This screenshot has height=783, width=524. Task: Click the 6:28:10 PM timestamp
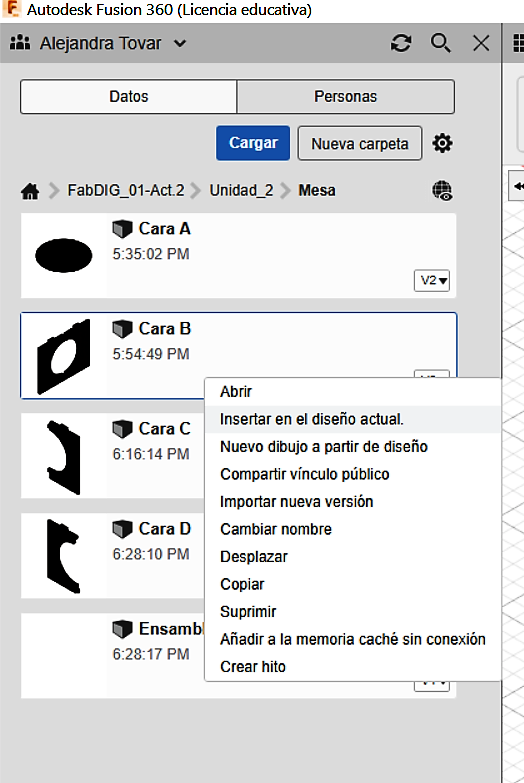point(151,554)
